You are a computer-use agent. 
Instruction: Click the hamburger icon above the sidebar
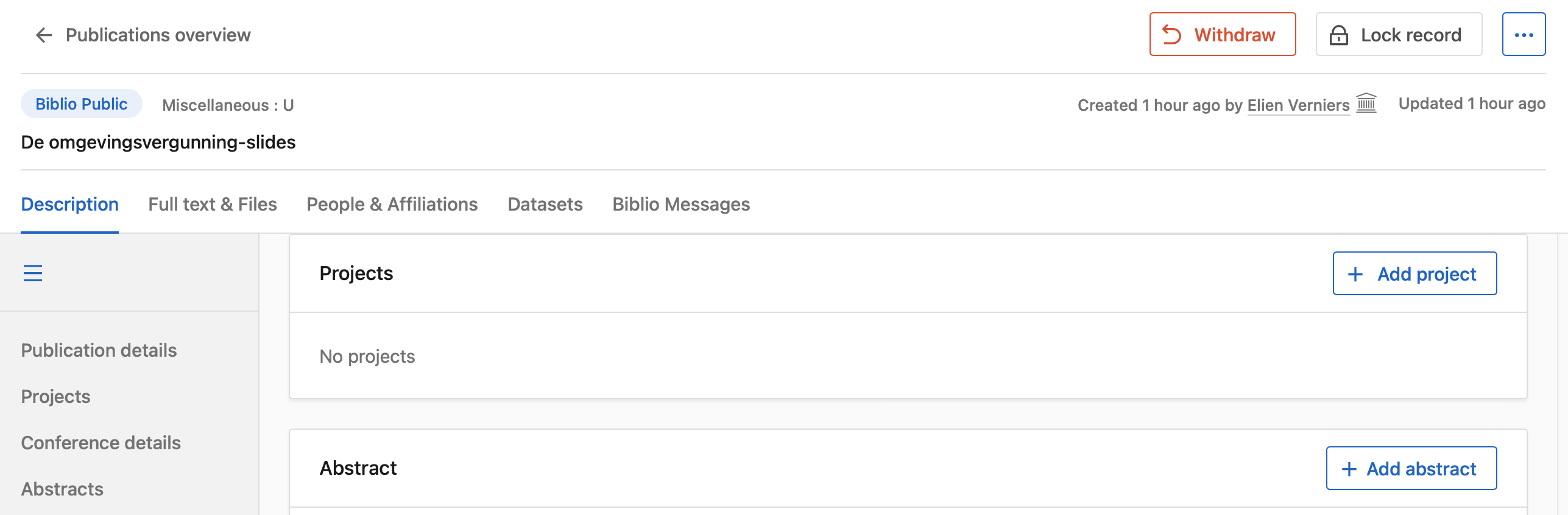(x=34, y=273)
